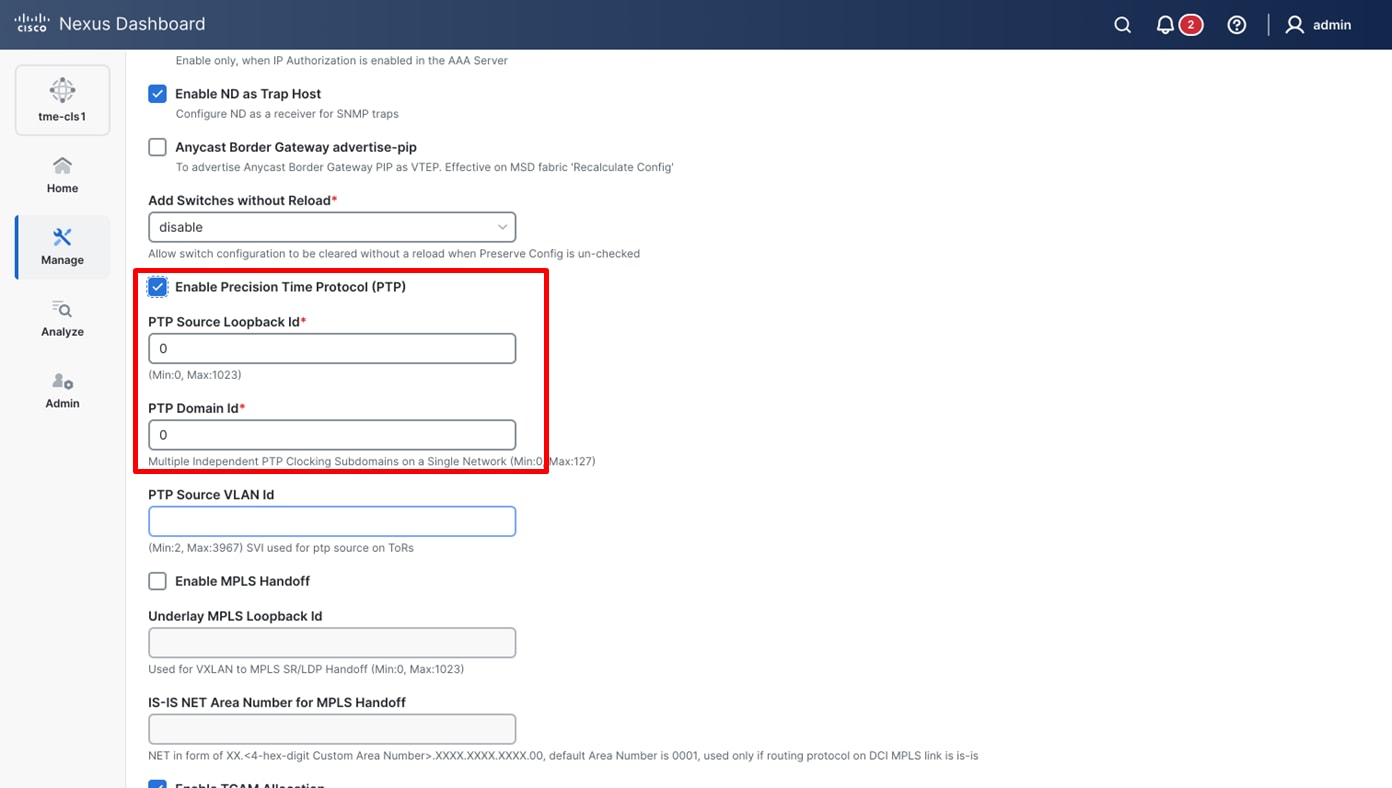1392x788 pixels.
Task: Select the tme-cls1 cluster globe icon
Action: [x=62, y=91]
